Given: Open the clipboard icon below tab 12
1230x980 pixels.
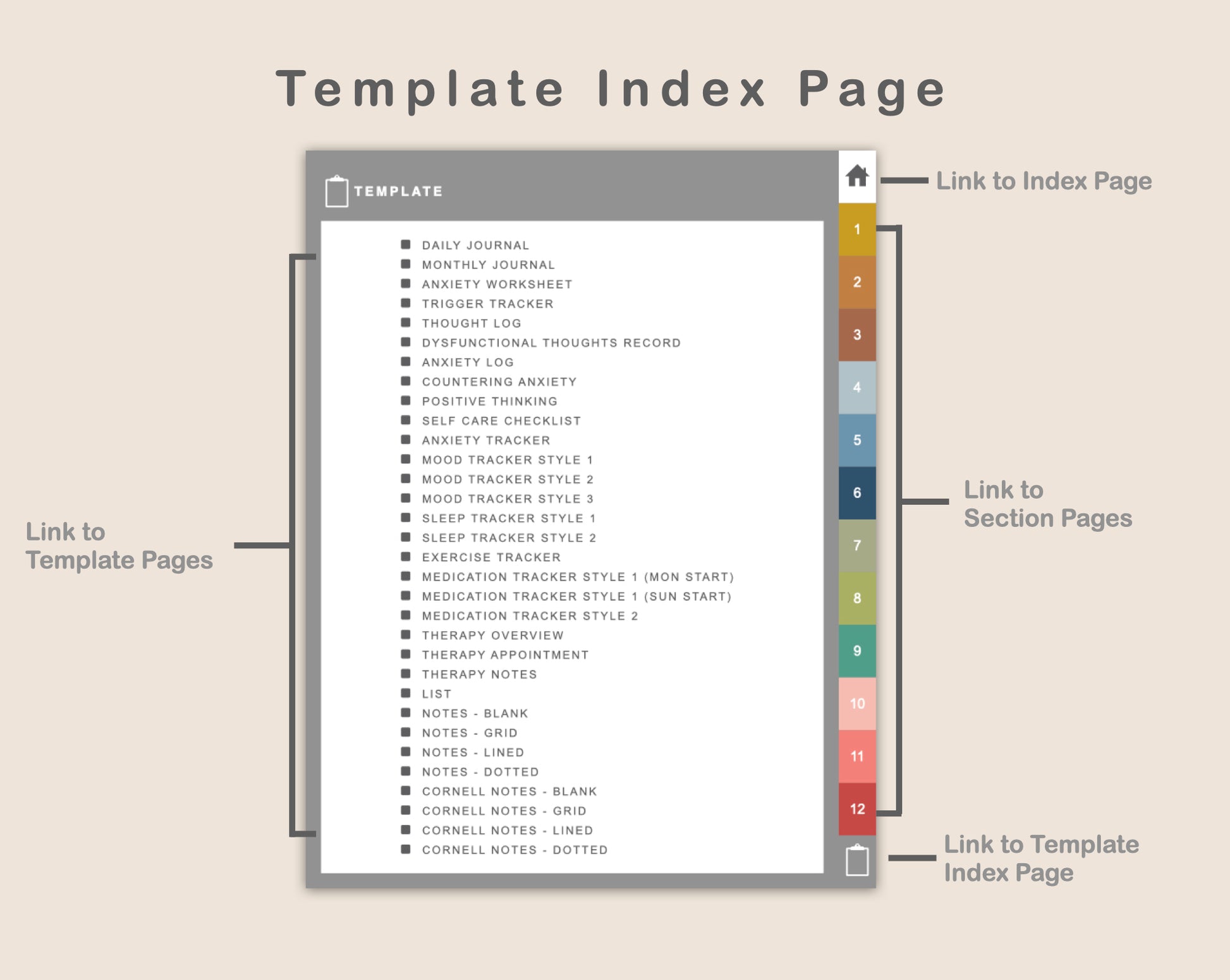Looking at the screenshot, I should [857, 860].
